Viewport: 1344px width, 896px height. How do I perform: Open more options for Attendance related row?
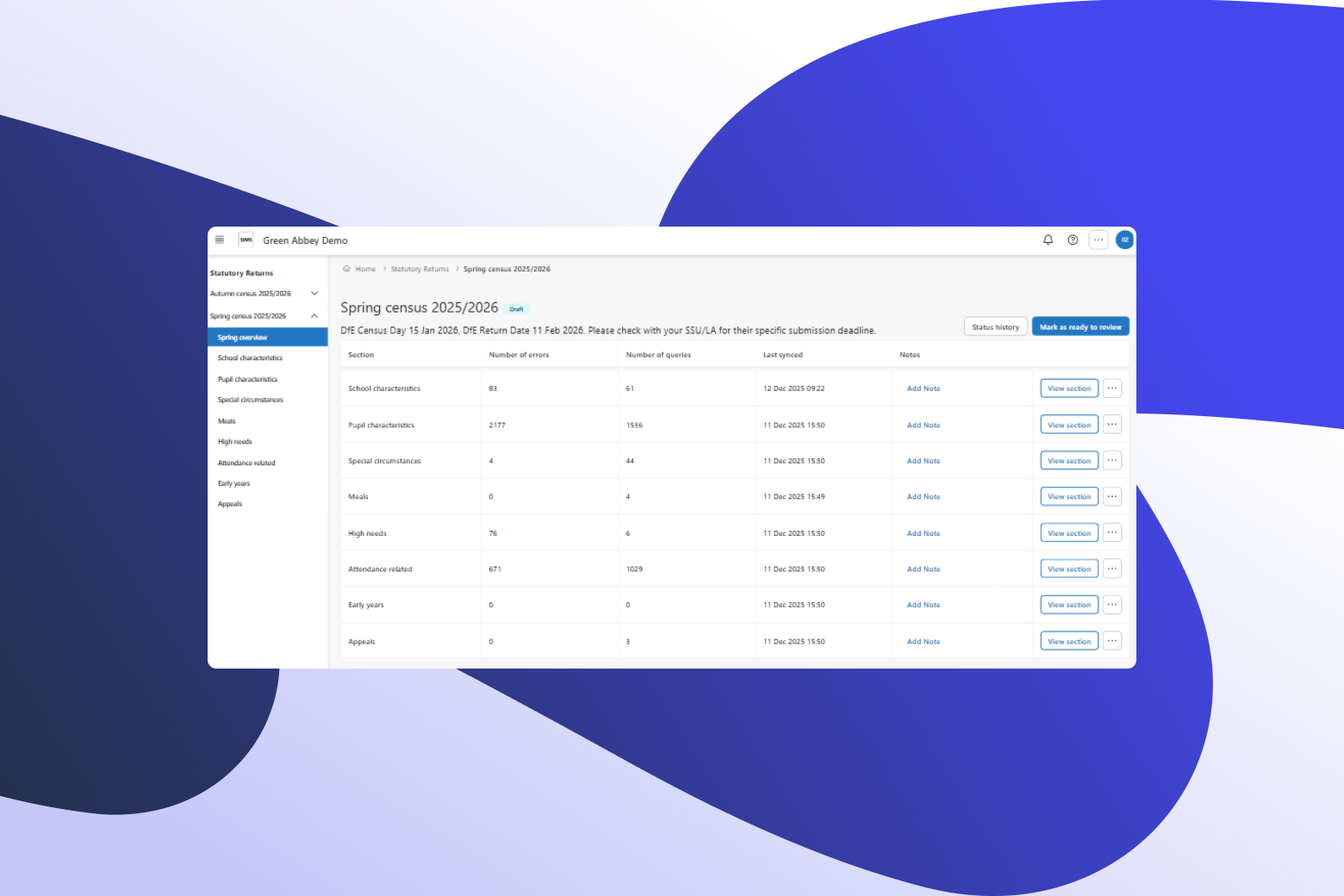(x=1112, y=569)
